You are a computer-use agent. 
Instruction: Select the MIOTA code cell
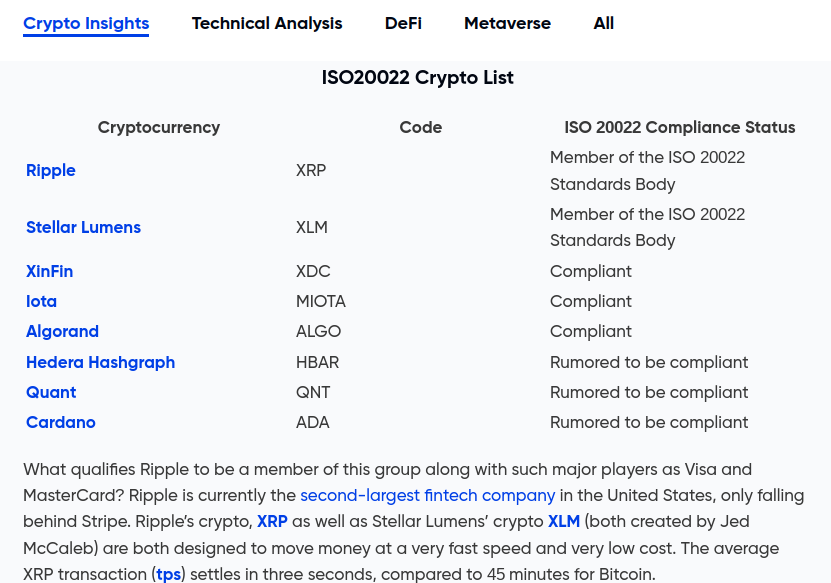pos(321,302)
